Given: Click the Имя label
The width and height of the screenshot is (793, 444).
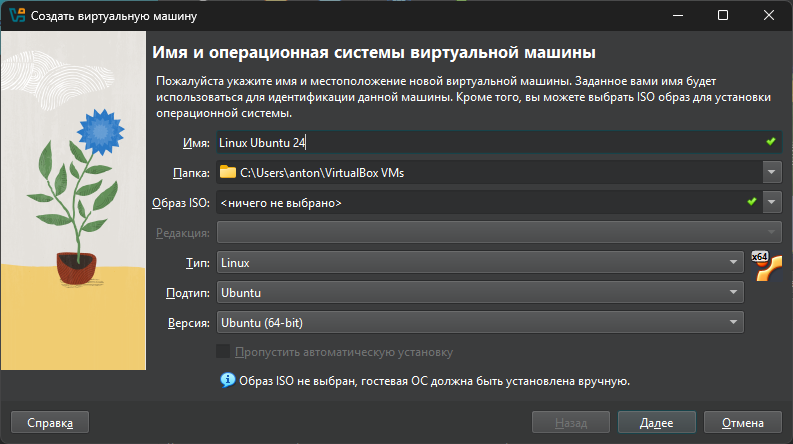Looking at the screenshot, I should pyautogui.click(x=196, y=143).
